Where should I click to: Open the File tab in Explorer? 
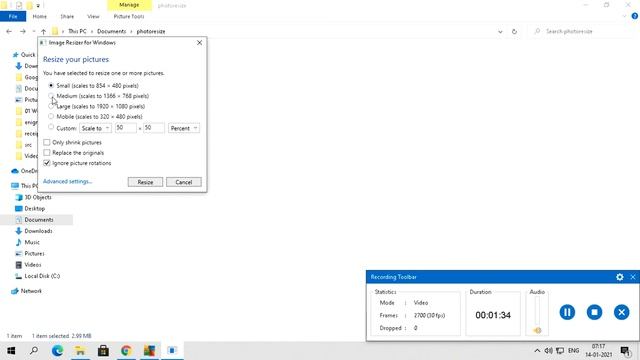[x=13, y=16]
